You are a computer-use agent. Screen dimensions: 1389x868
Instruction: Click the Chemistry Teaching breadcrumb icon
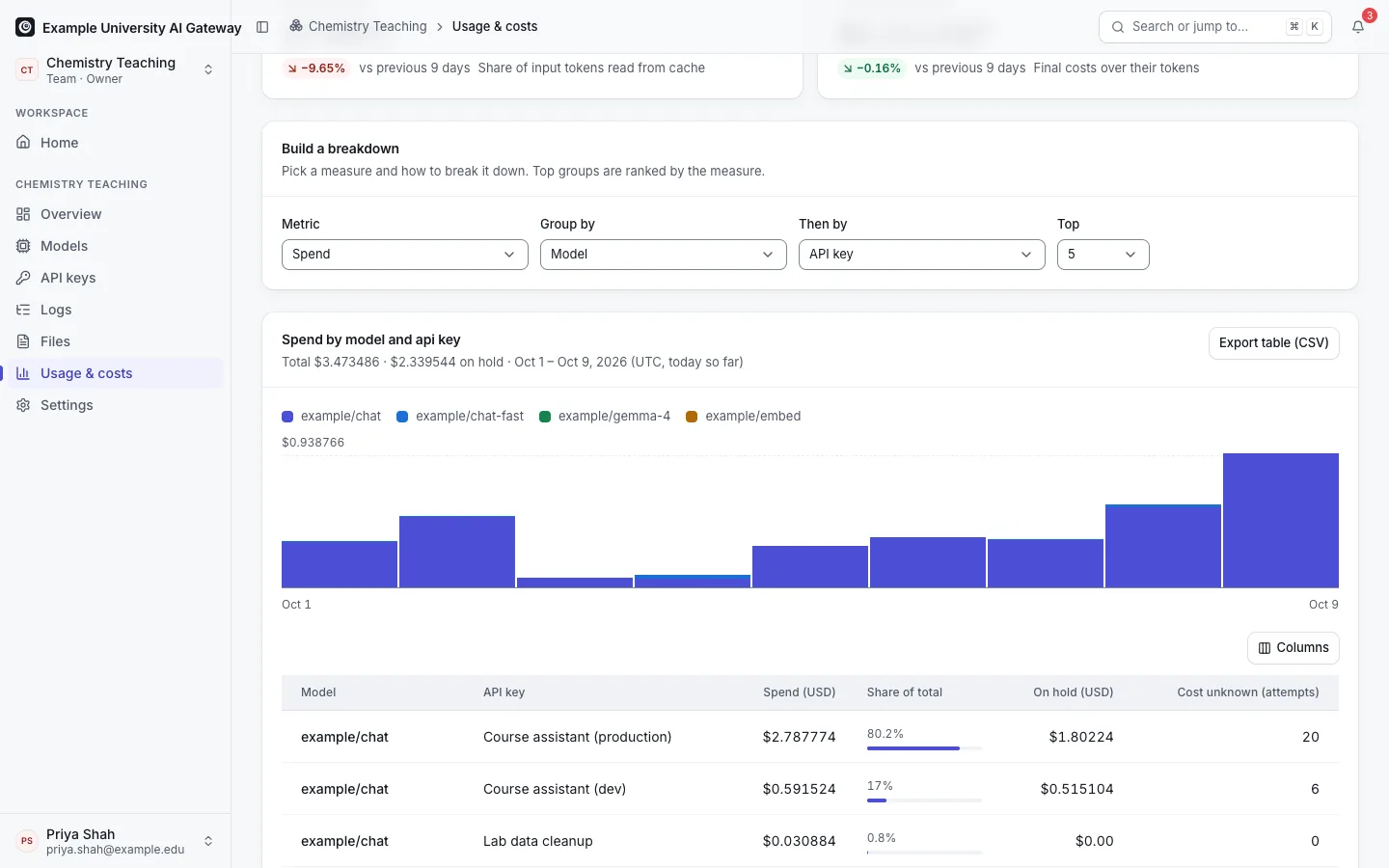[296, 26]
